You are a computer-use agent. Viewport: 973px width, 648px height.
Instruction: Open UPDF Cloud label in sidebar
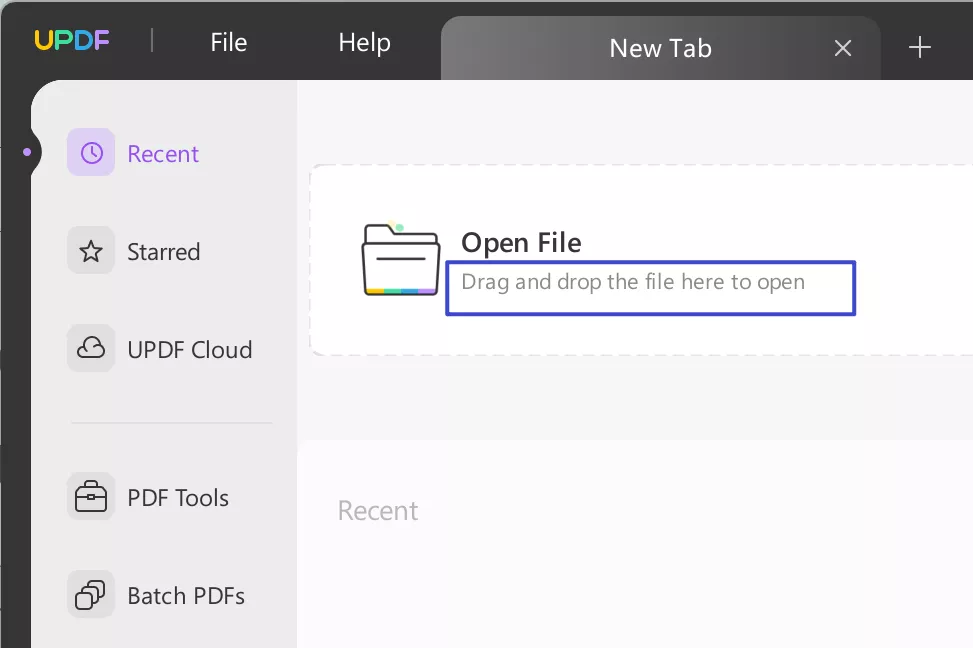[x=190, y=350]
